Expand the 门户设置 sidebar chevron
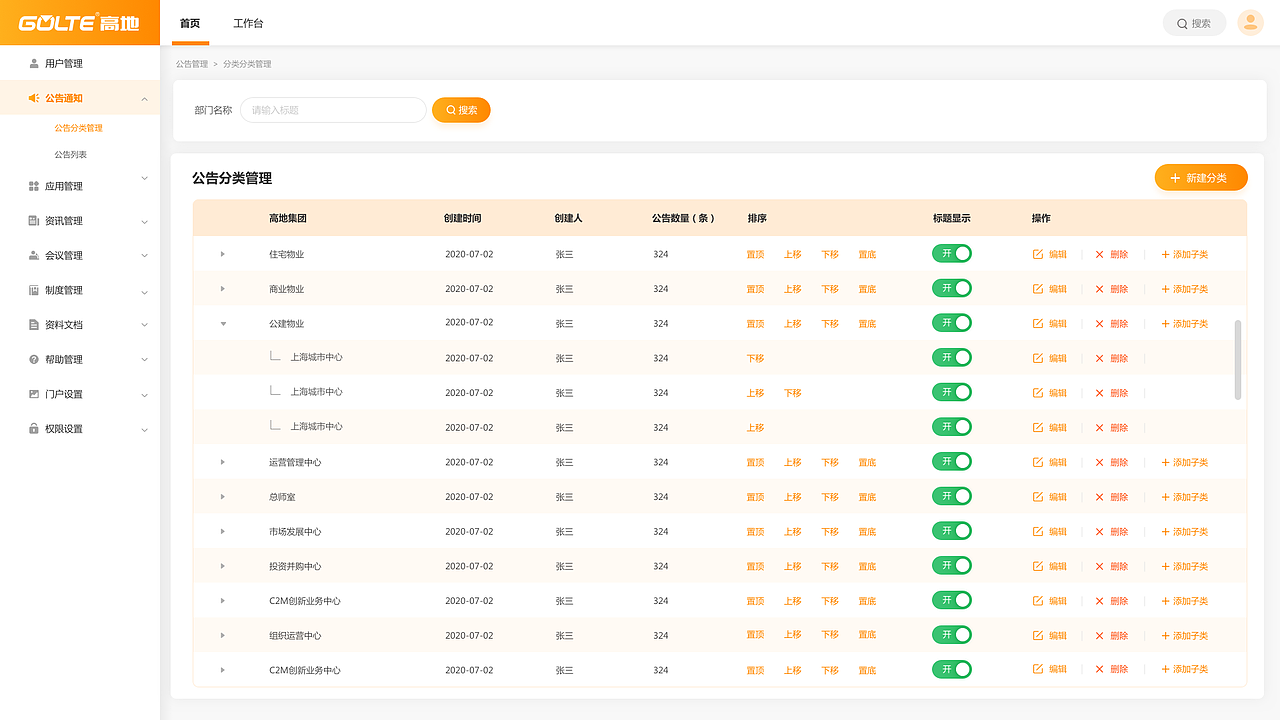1280x720 pixels. point(145,394)
